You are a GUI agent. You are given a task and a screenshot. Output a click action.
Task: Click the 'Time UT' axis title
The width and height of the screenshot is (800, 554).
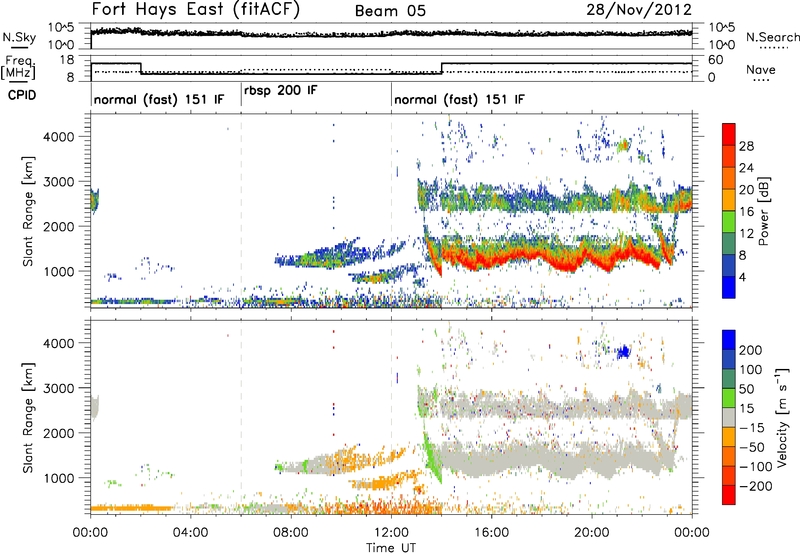coord(391,547)
